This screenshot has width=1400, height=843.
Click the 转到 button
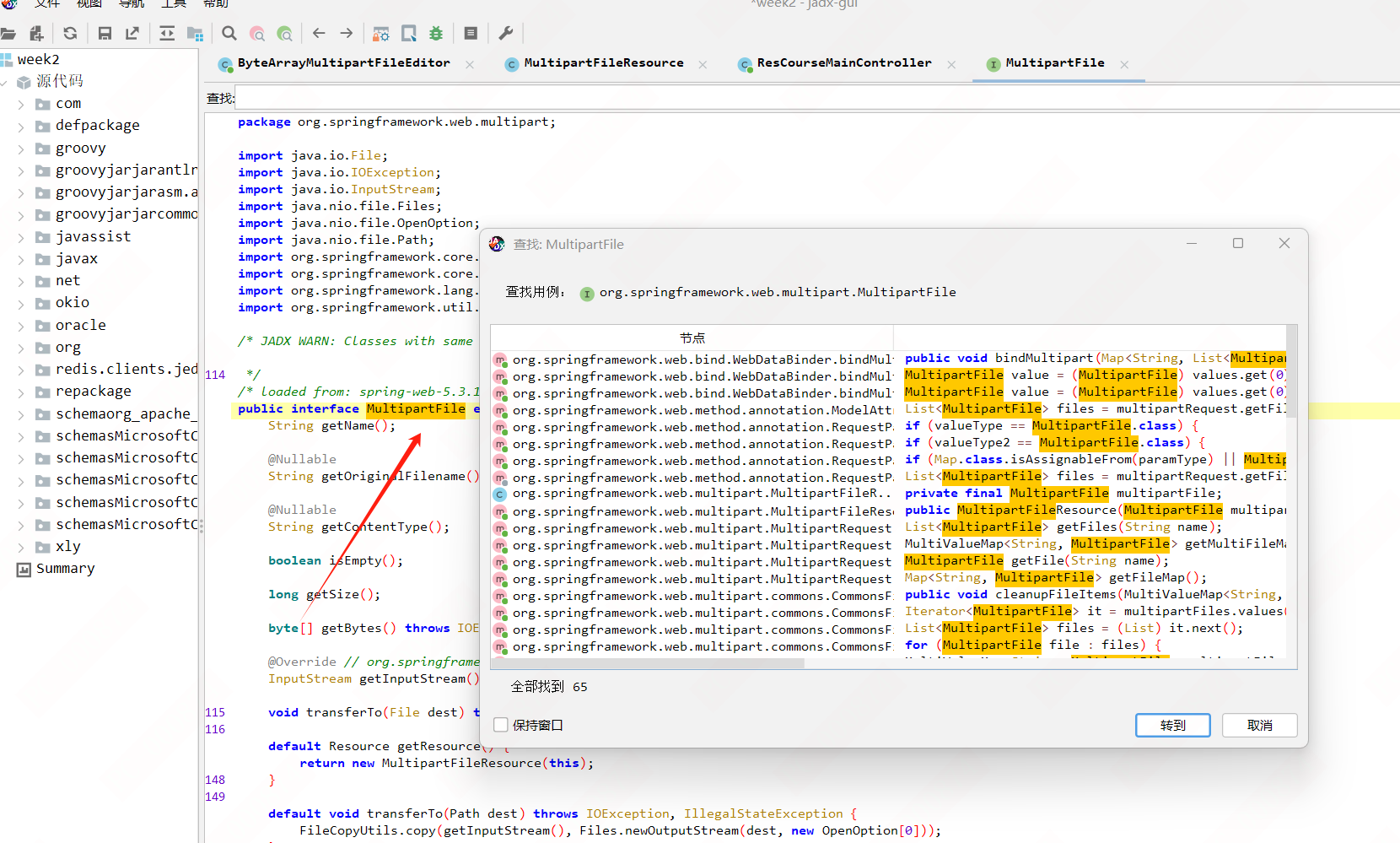[x=1172, y=725]
